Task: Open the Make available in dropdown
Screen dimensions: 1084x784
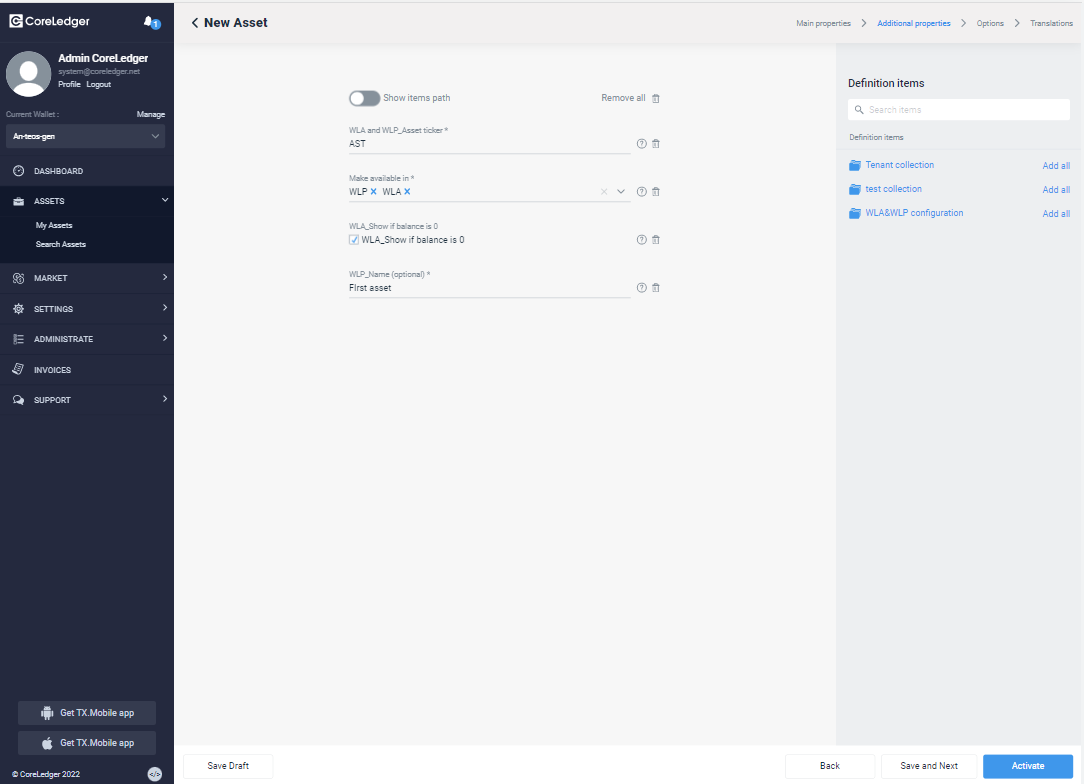Action: click(x=621, y=192)
